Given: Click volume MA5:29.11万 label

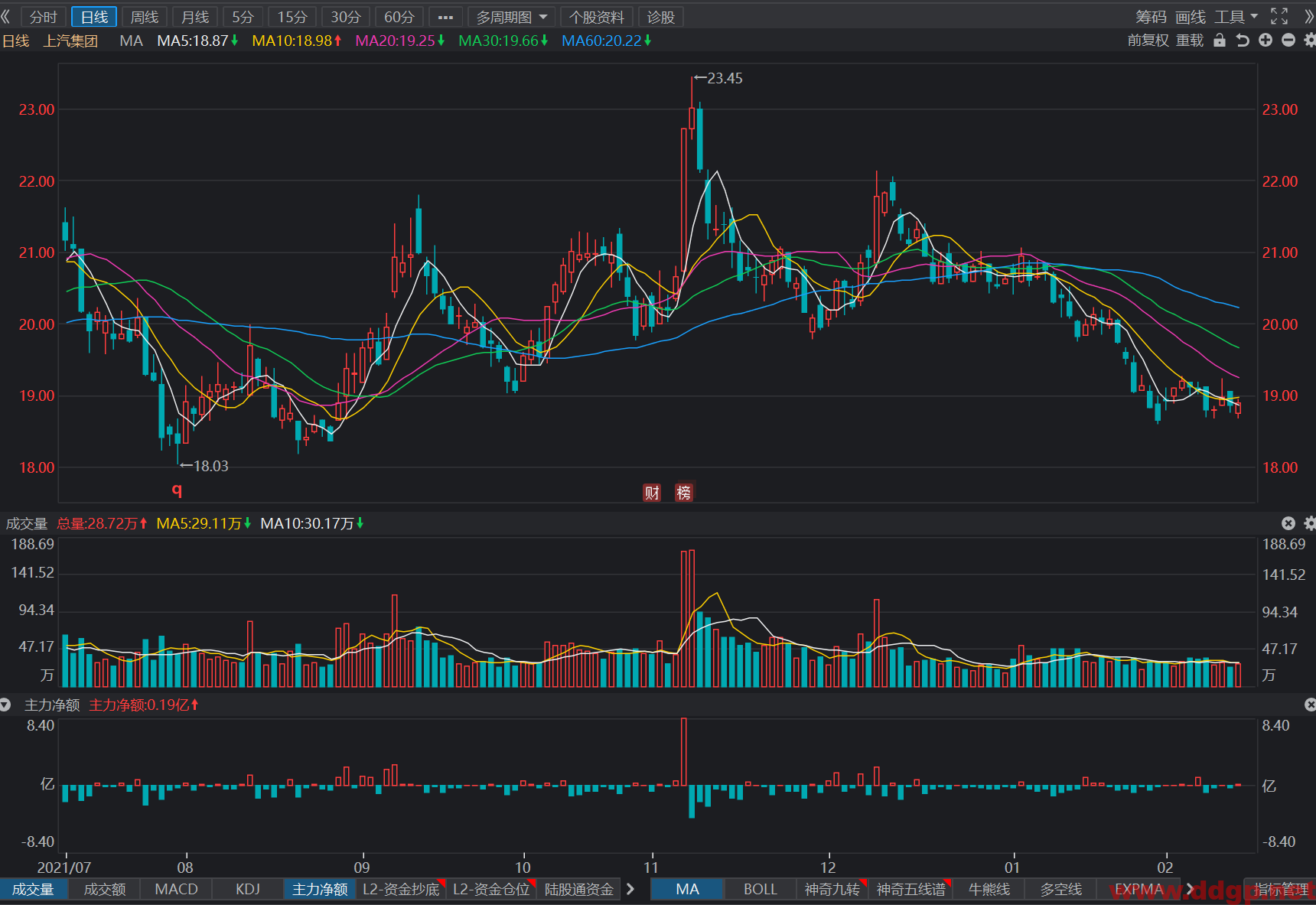Looking at the screenshot, I should 204,523.
